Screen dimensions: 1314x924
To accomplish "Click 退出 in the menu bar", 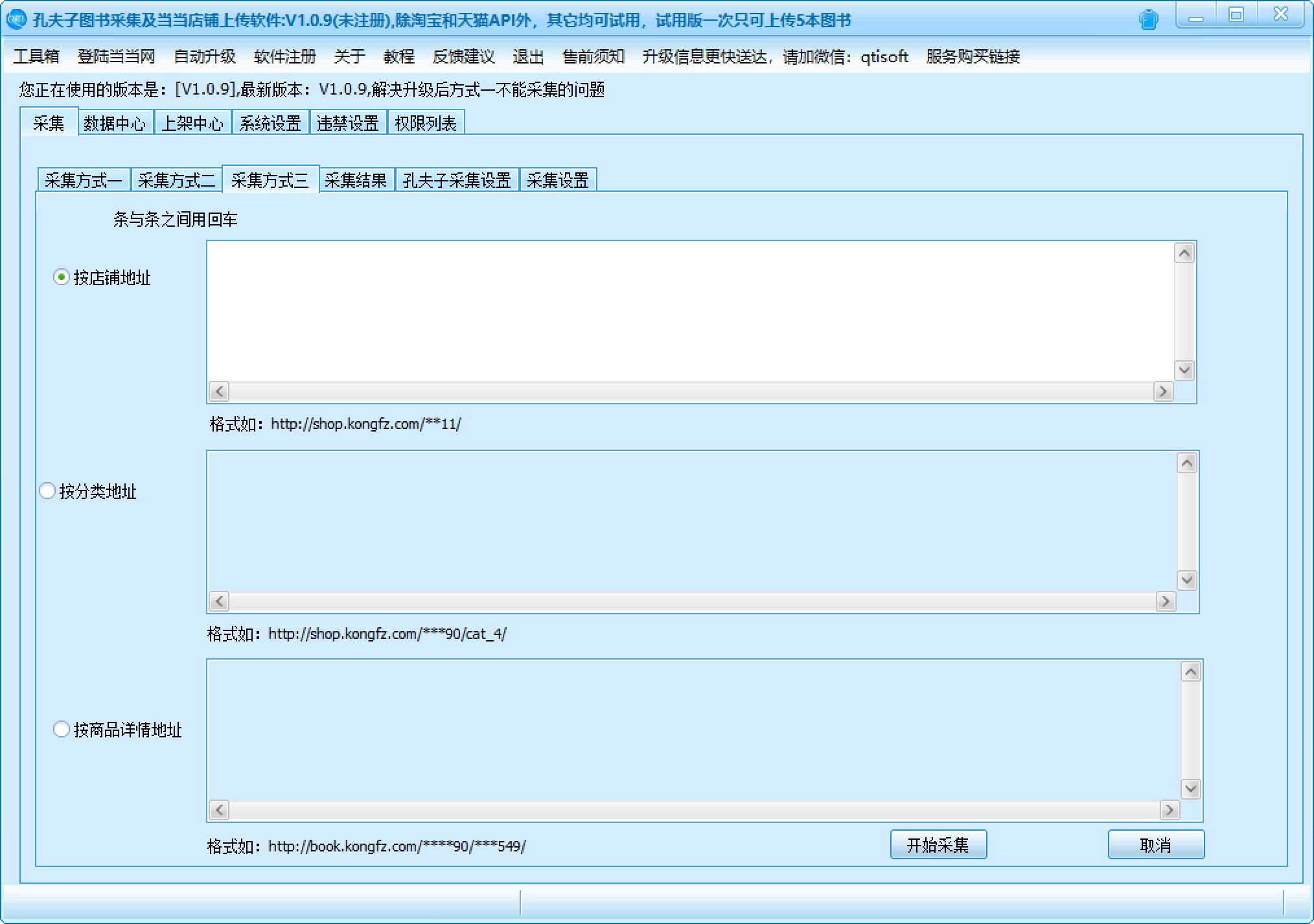I will coord(529,57).
